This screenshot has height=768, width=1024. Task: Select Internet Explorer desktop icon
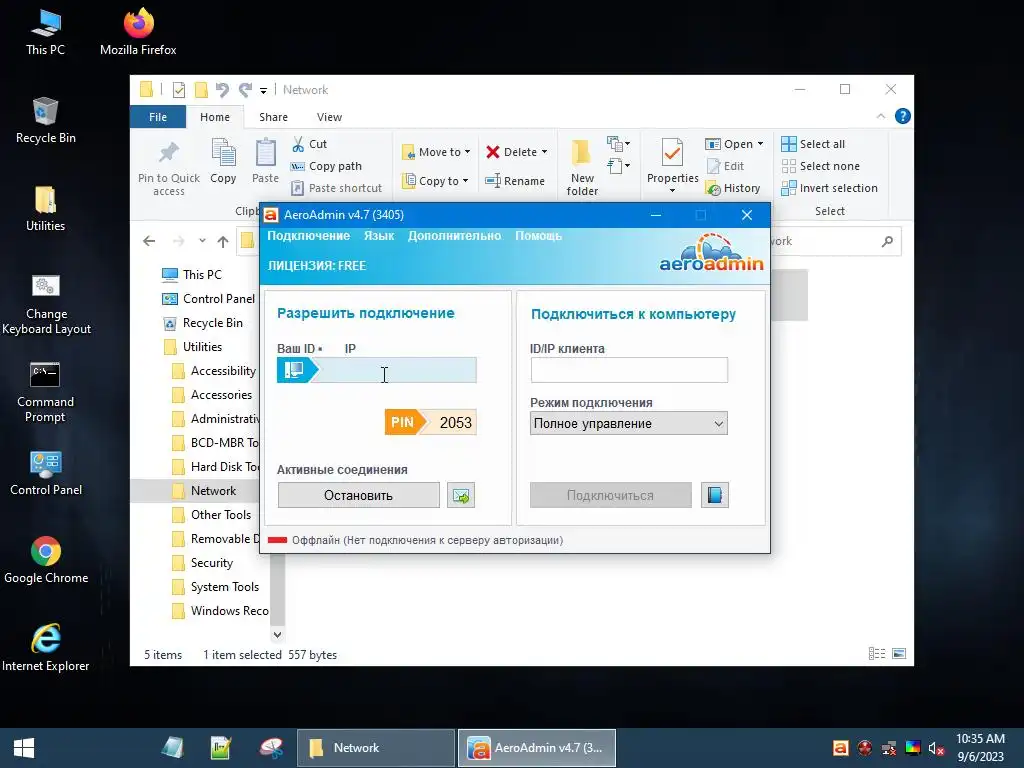click(46, 648)
